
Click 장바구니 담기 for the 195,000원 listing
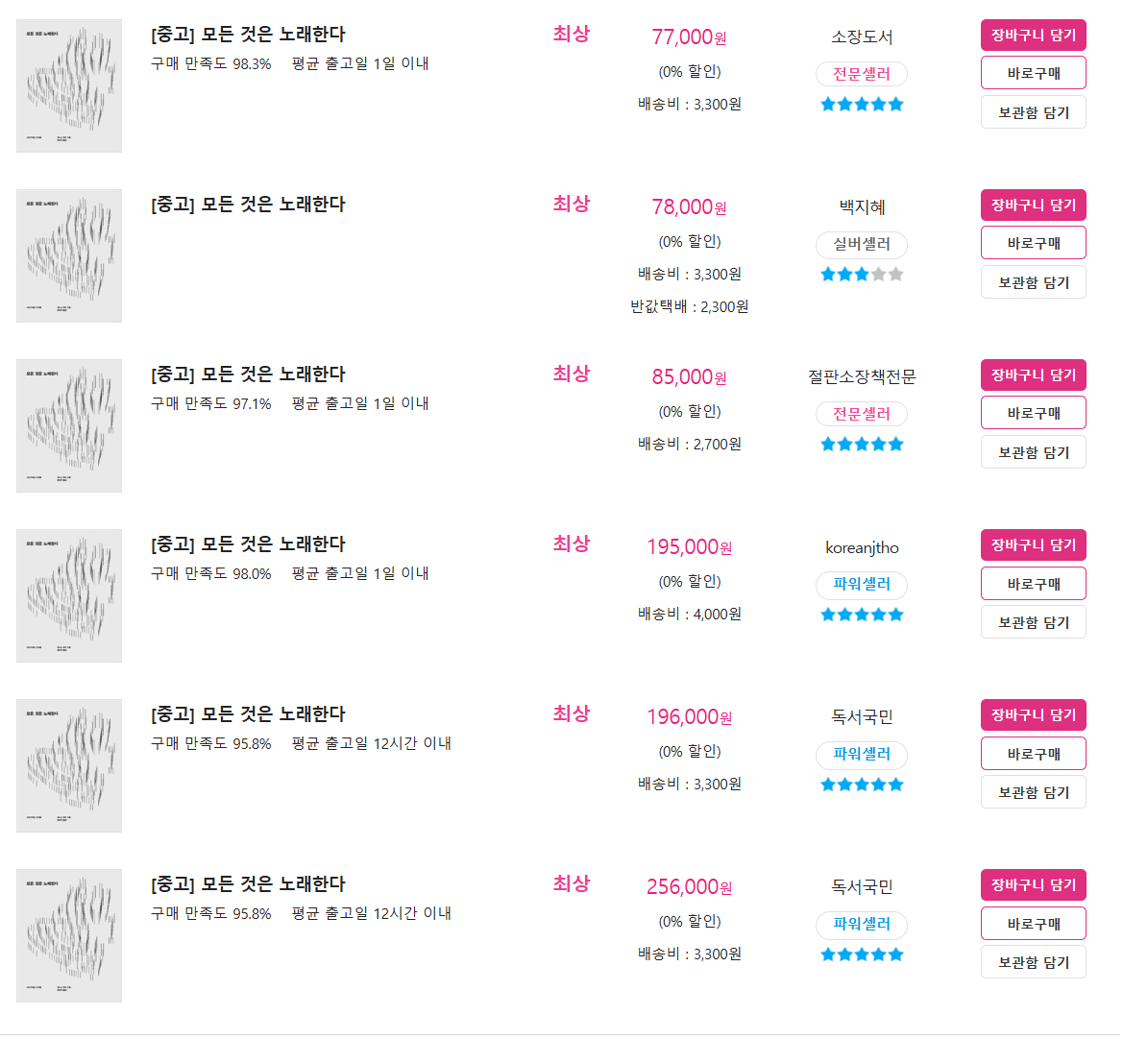[1033, 545]
